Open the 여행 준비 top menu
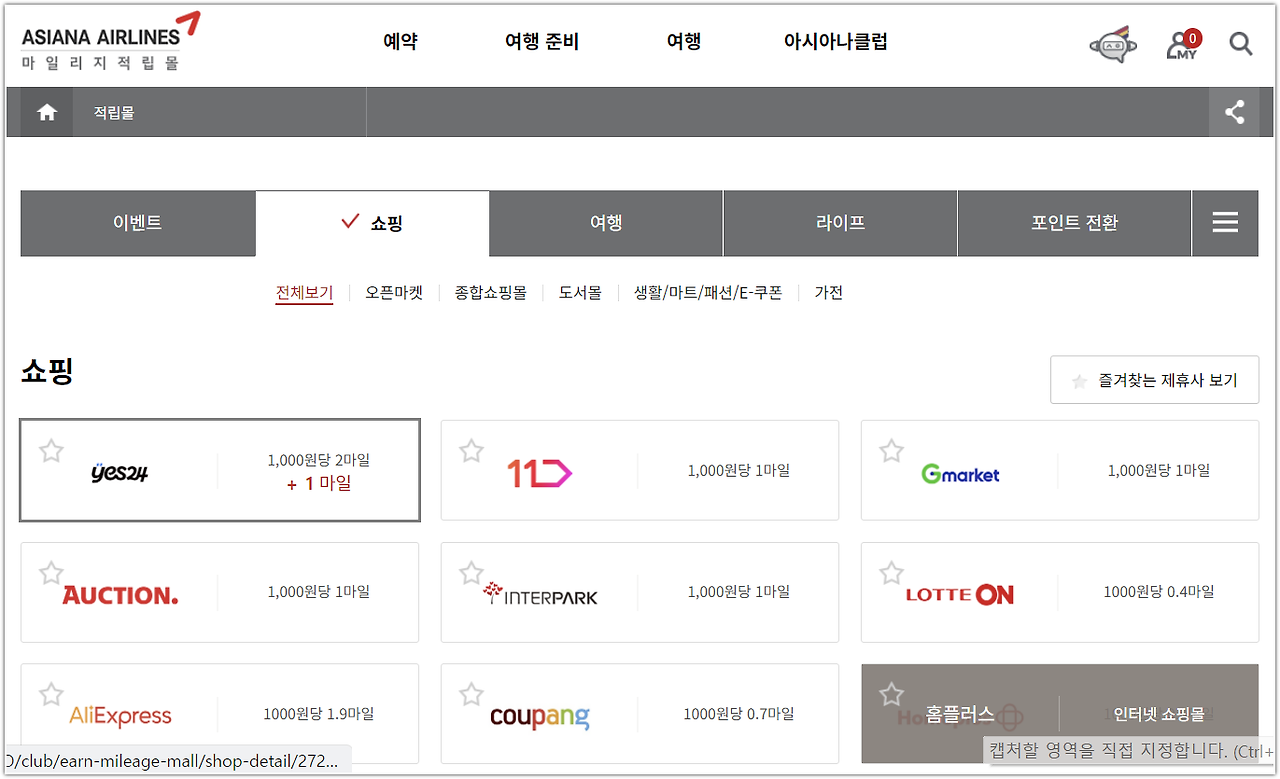The image size is (1280, 779). [542, 42]
